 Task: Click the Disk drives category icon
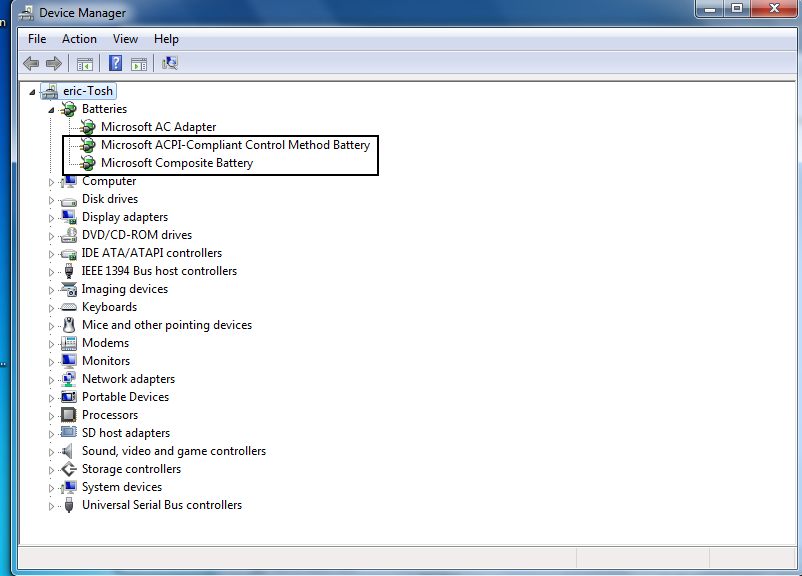point(69,200)
